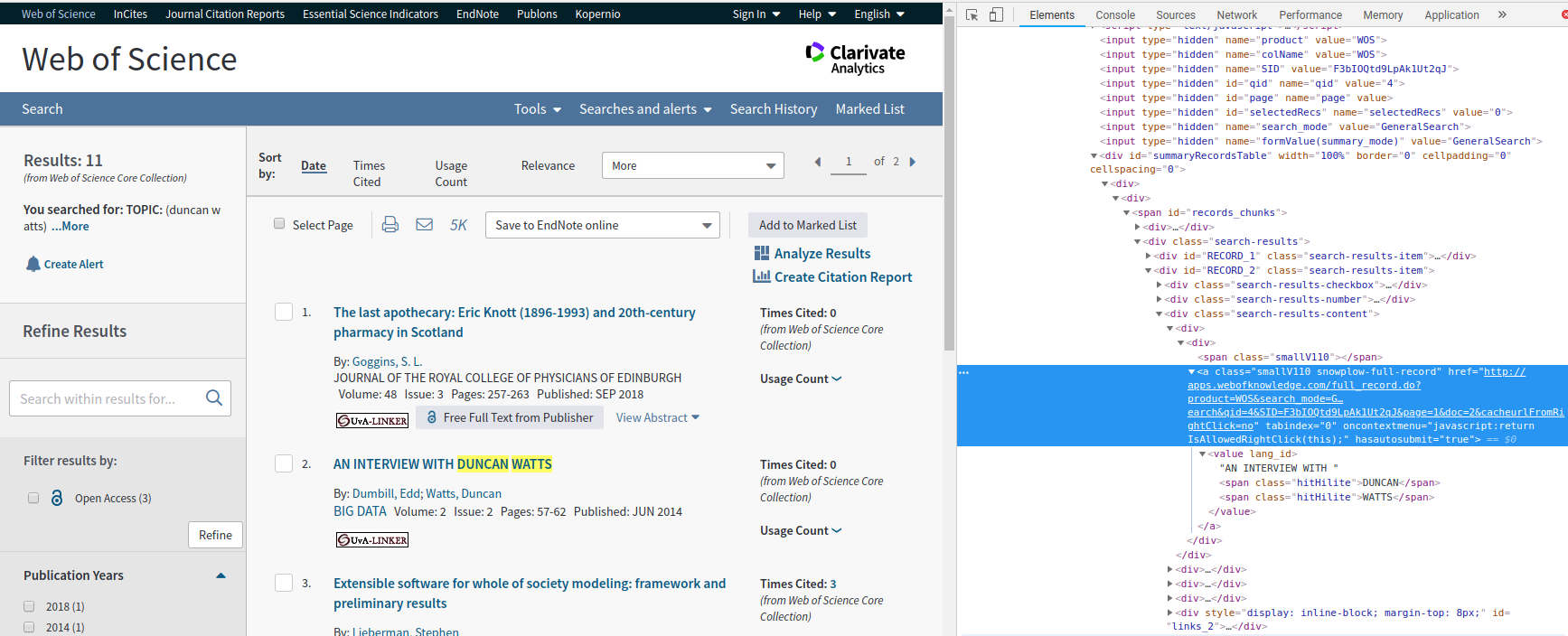Expand RECORD_1 div in DOM tree

(x=1149, y=257)
